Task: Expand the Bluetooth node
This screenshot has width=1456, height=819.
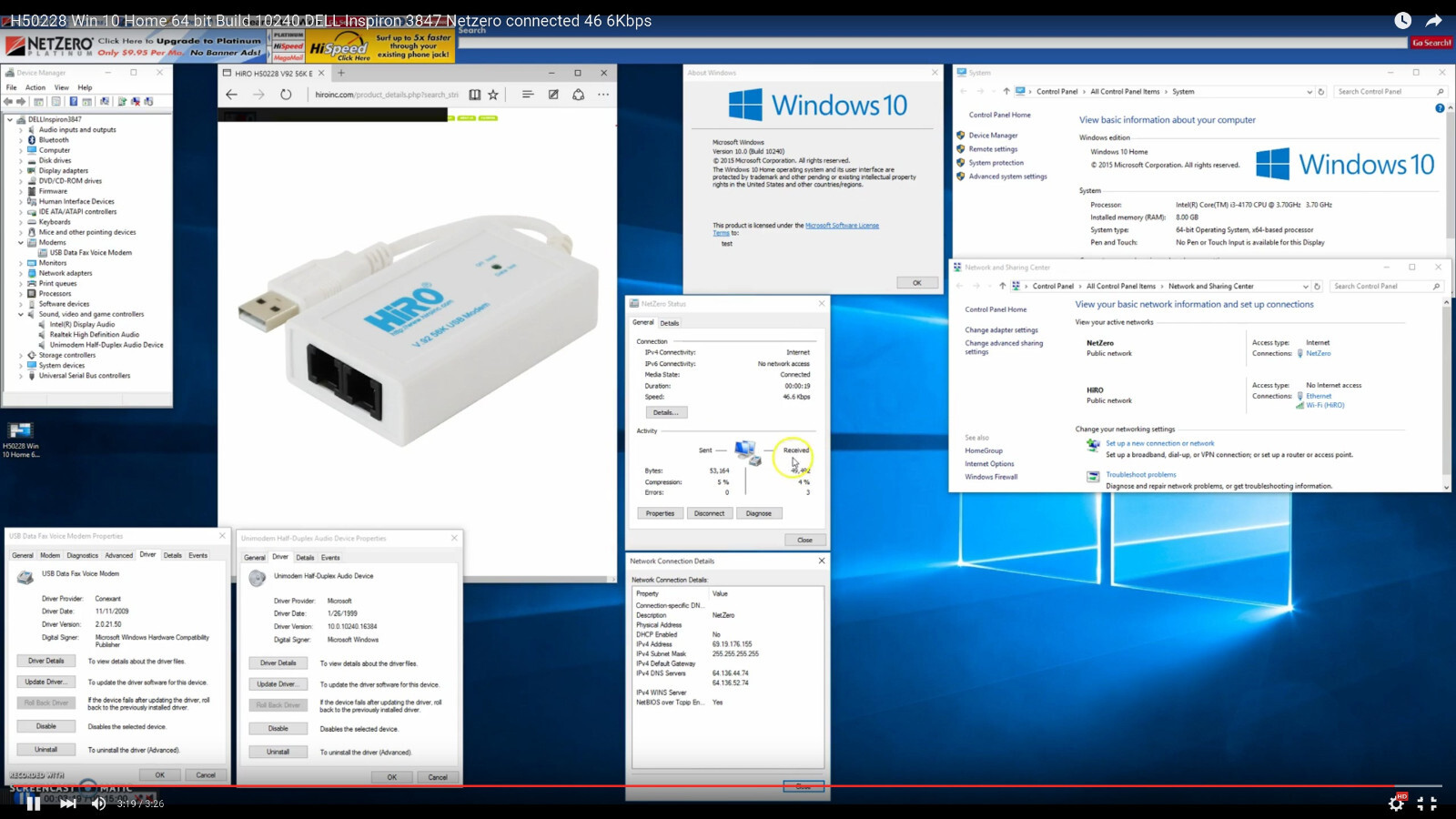Action: click(x=21, y=140)
